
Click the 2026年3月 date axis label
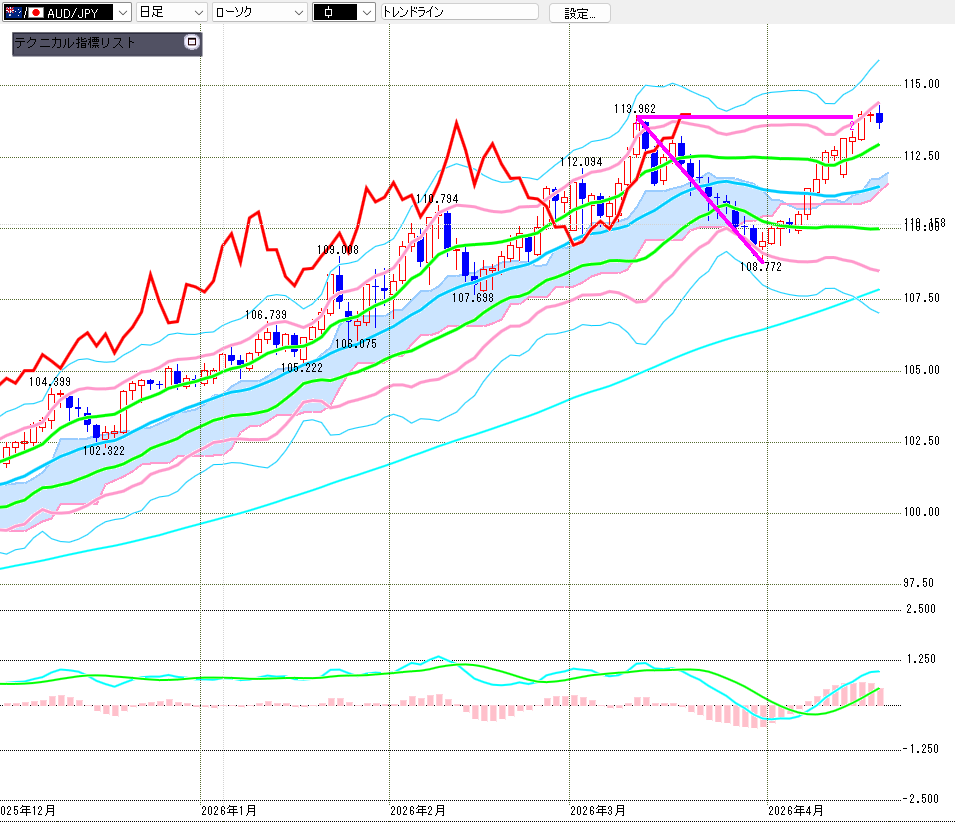597,809
